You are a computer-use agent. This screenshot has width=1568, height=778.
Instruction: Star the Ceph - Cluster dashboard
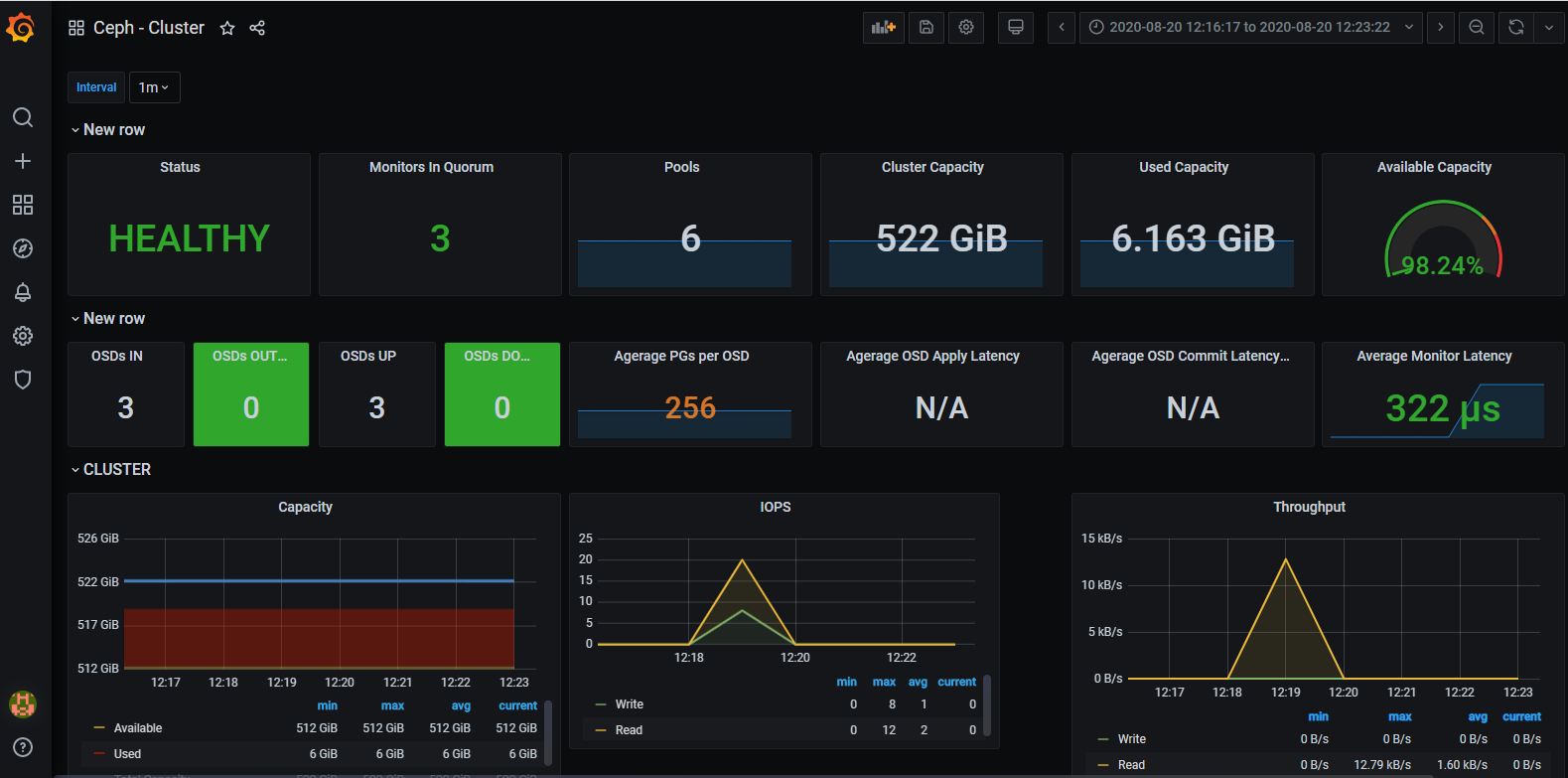pyautogui.click(x=227, y=28)
